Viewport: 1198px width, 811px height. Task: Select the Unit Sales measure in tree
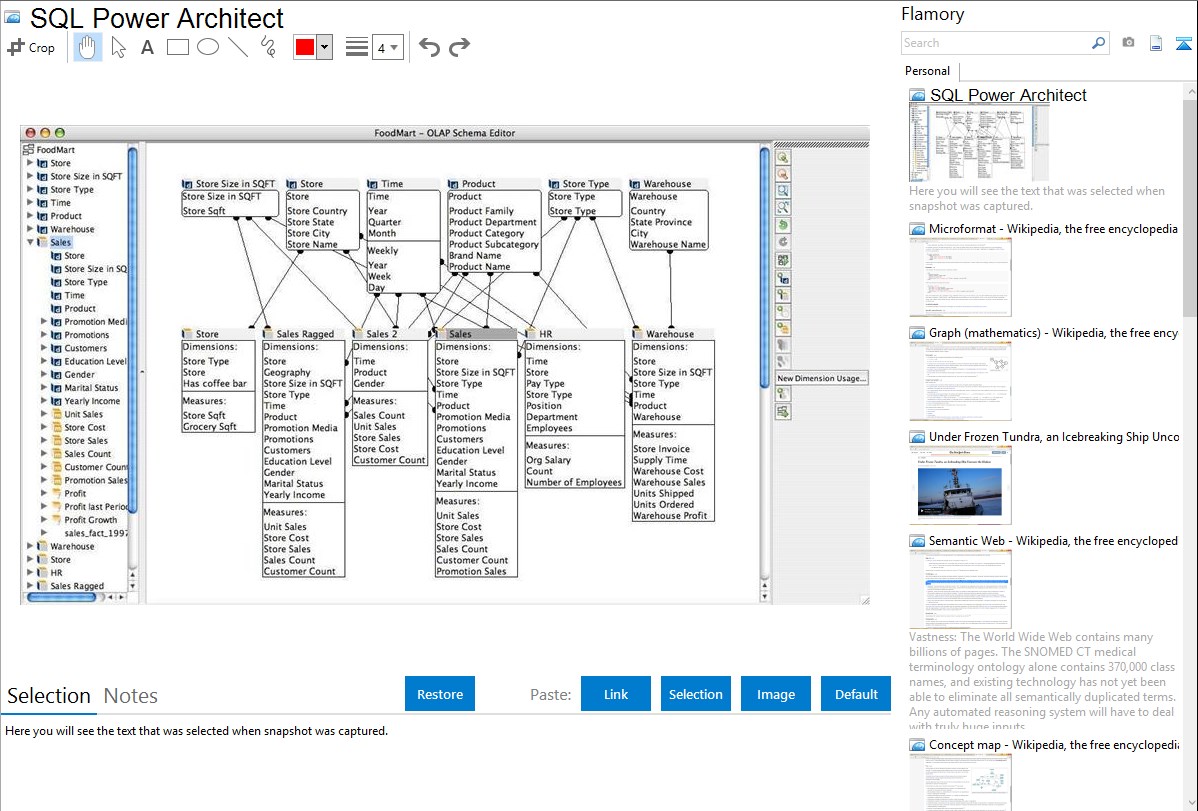83,414
